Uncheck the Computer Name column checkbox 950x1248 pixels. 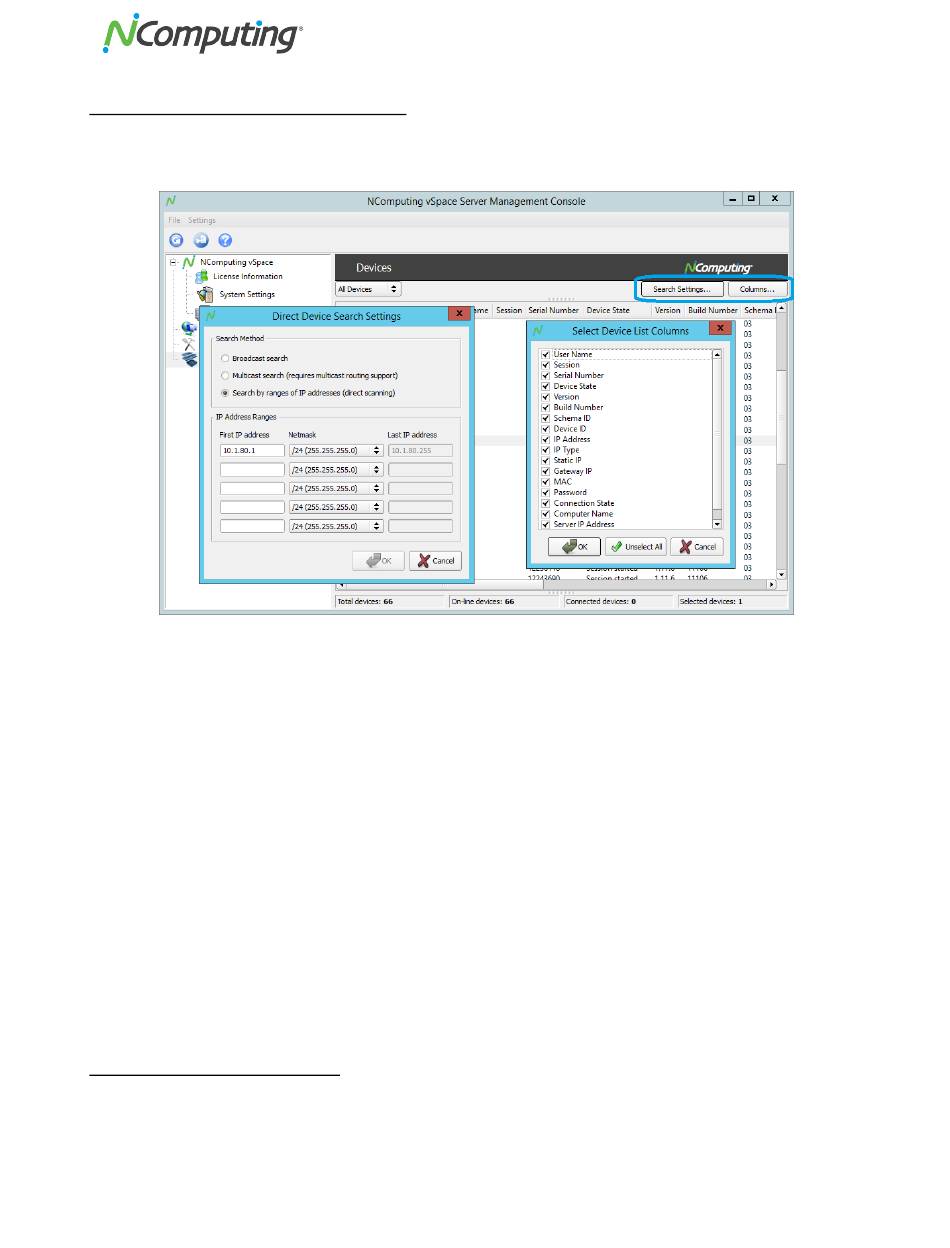545,514
